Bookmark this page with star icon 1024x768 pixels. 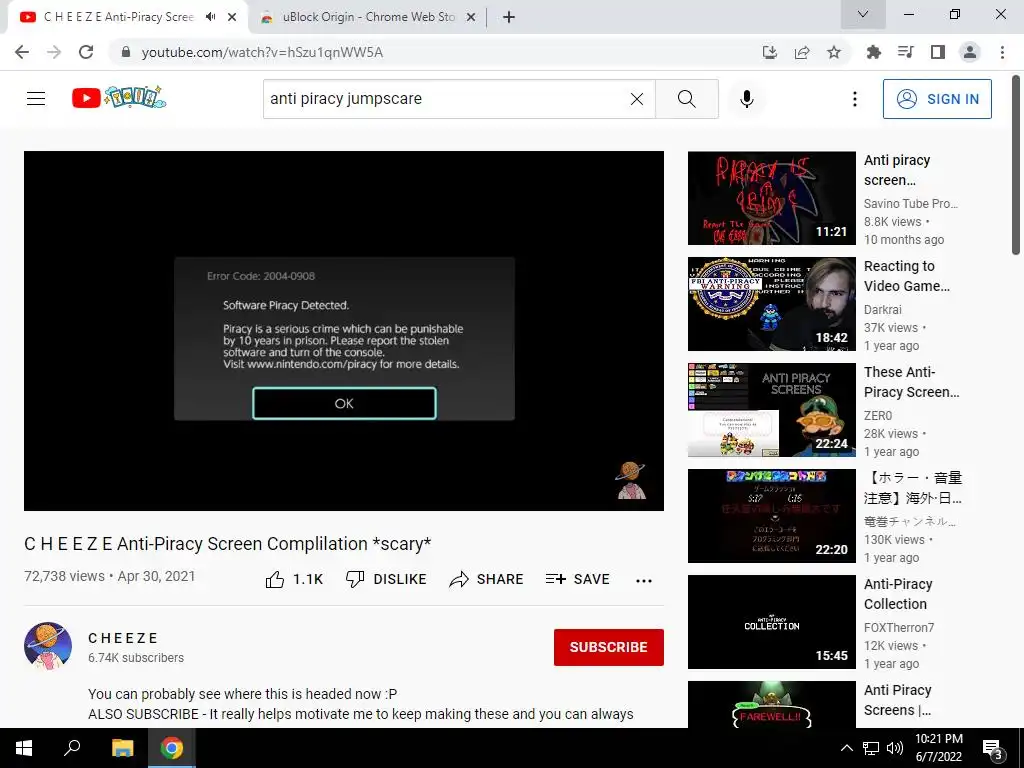click(834, 52)
